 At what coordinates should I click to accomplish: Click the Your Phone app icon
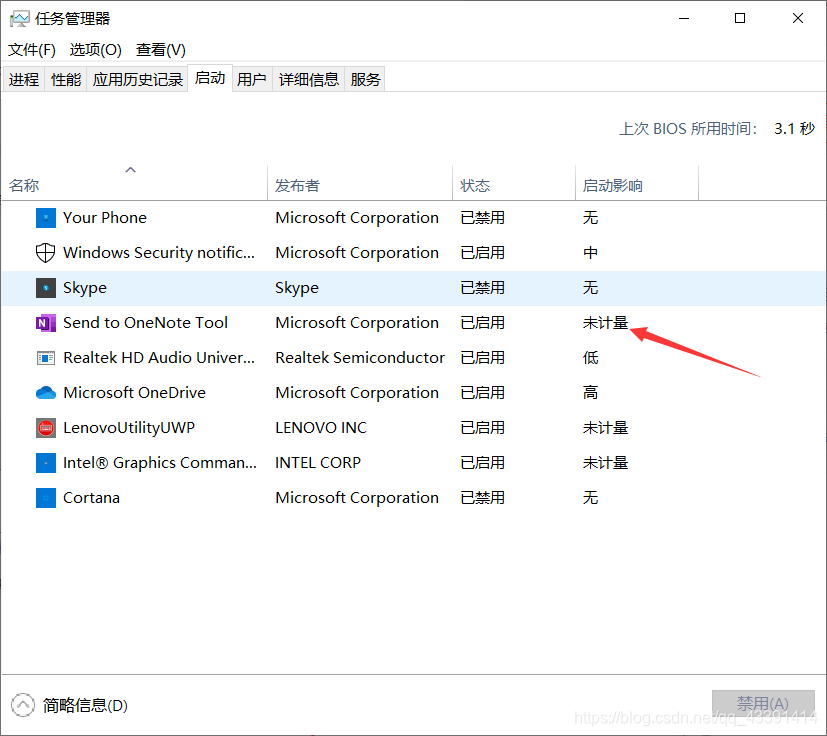point(46,218)
